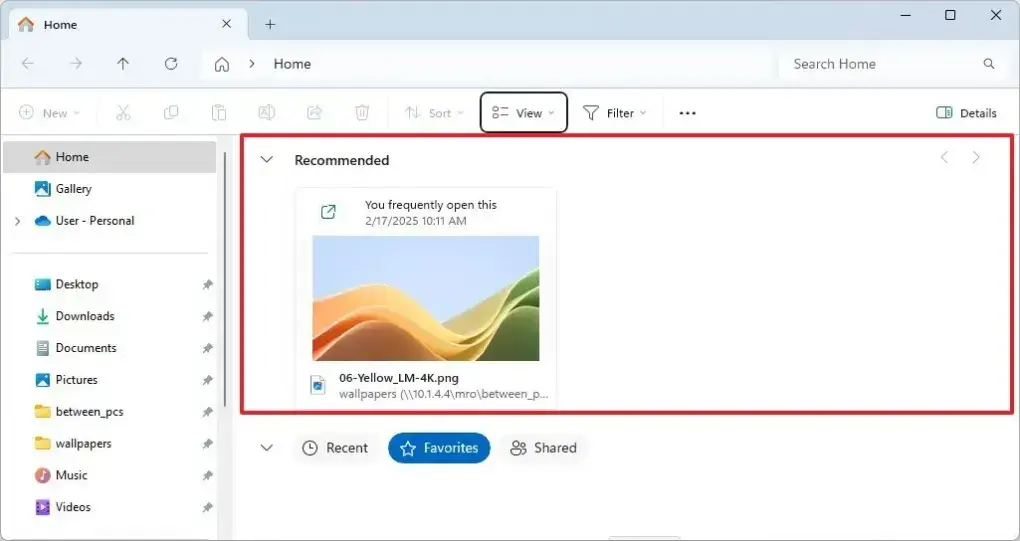Screen dimensions: 1020x541
Task: Click the next arrow in Recommended section
Action: (x=976, y=157)
